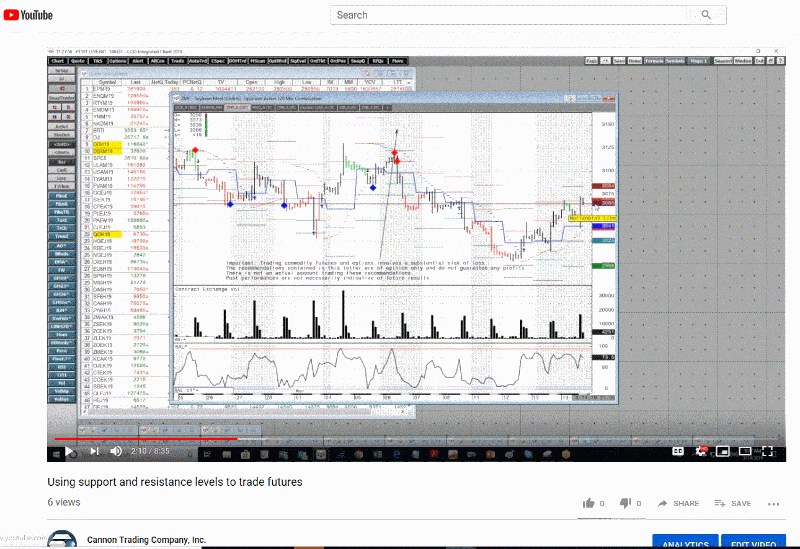
Task: Dislike the video with thumbs down
Action: (x=627, y=503)
